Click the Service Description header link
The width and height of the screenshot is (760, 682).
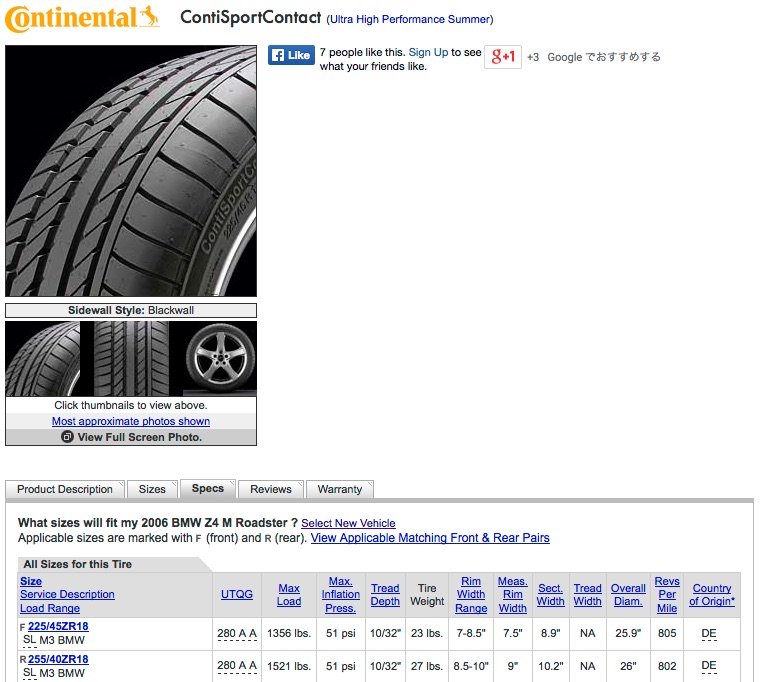67,594
